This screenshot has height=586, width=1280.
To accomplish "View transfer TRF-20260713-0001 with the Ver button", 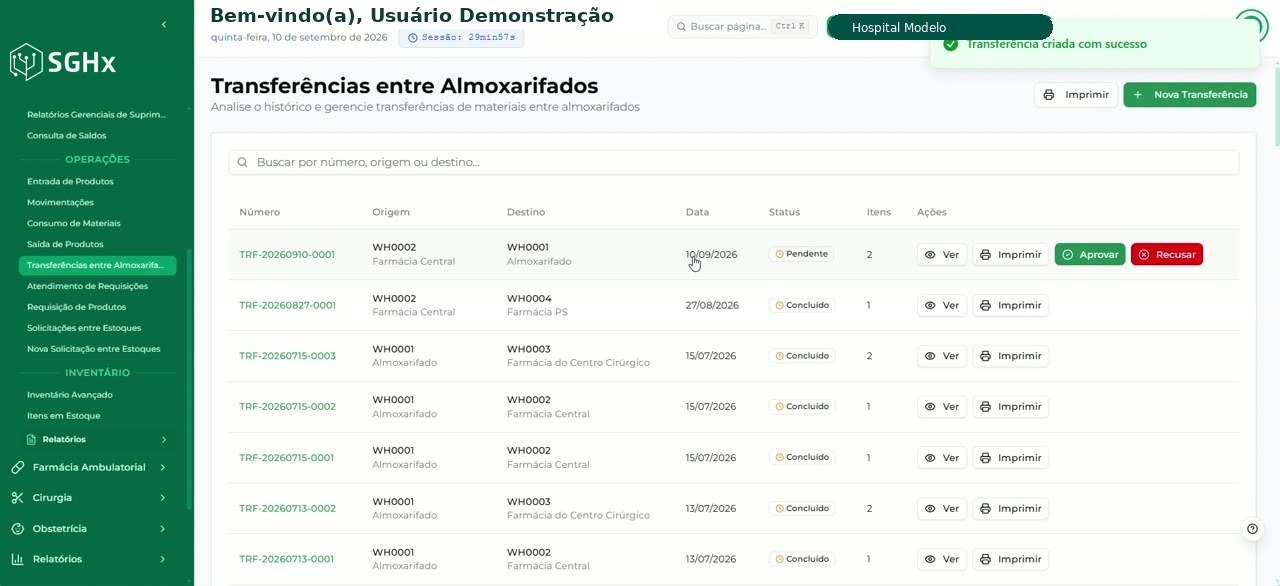I will pyautogui.click(x=942, y=559).
